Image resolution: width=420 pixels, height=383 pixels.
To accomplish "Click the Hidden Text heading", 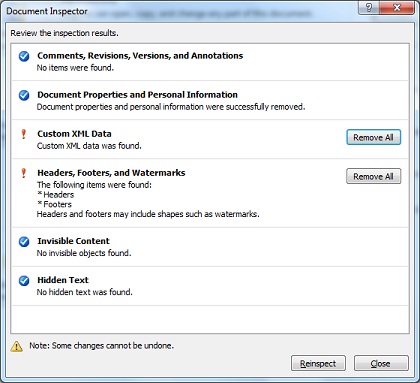I will click(x=63, y=280).
